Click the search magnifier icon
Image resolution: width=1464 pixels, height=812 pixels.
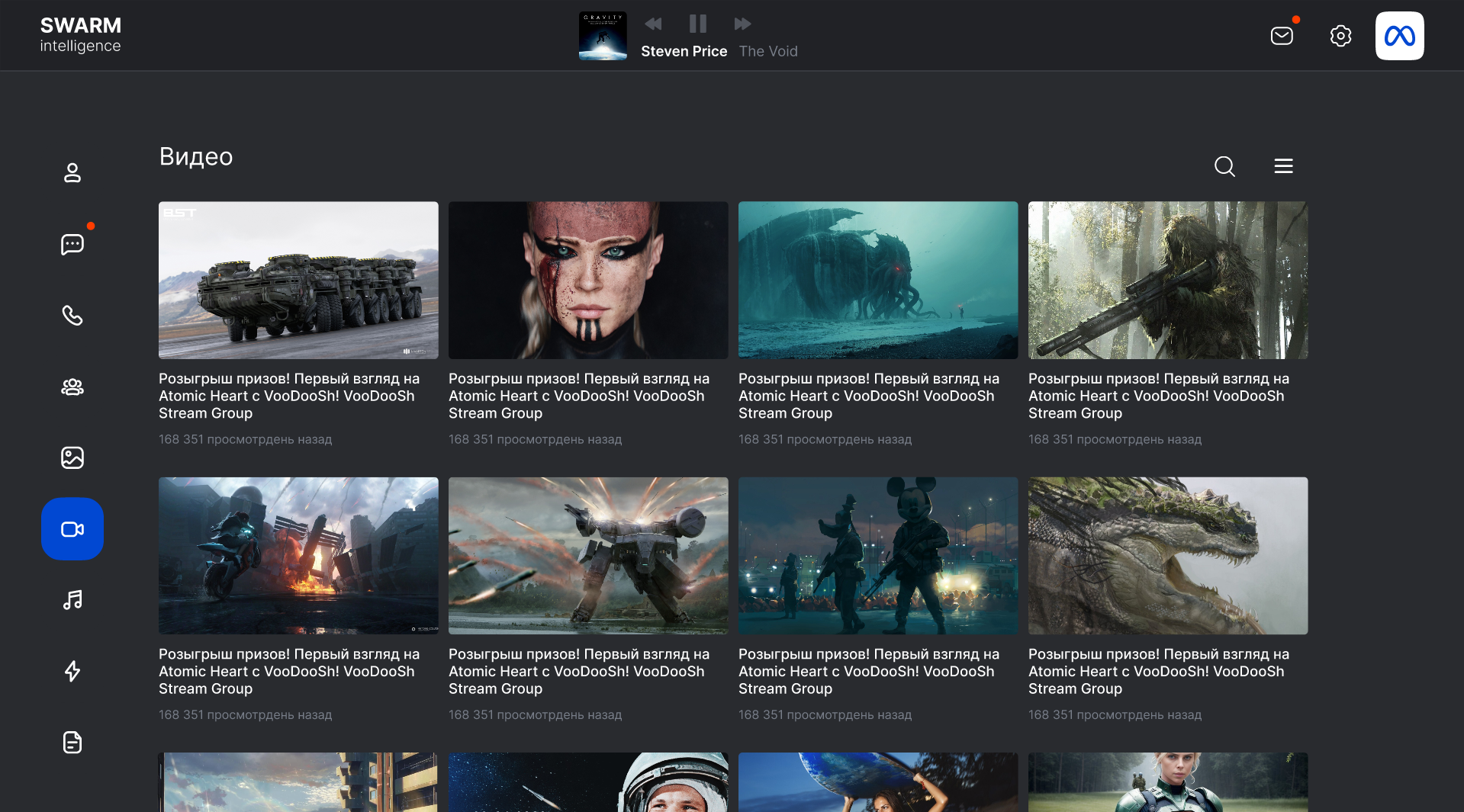(1224, 166)
